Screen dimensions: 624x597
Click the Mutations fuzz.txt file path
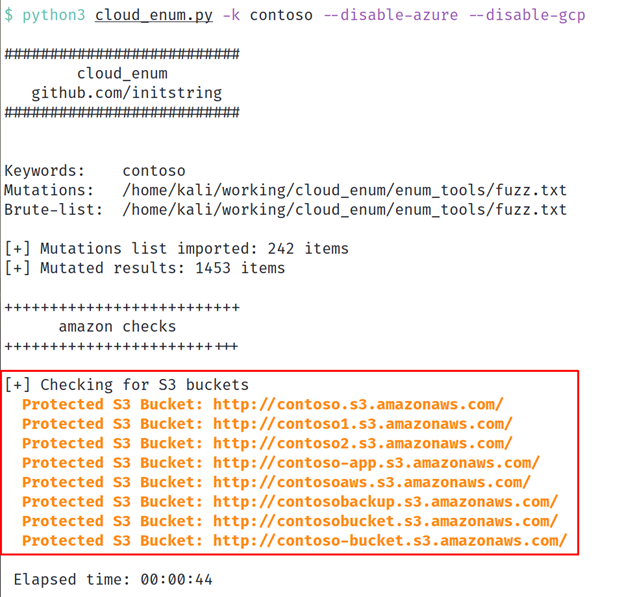pos(345,190)
